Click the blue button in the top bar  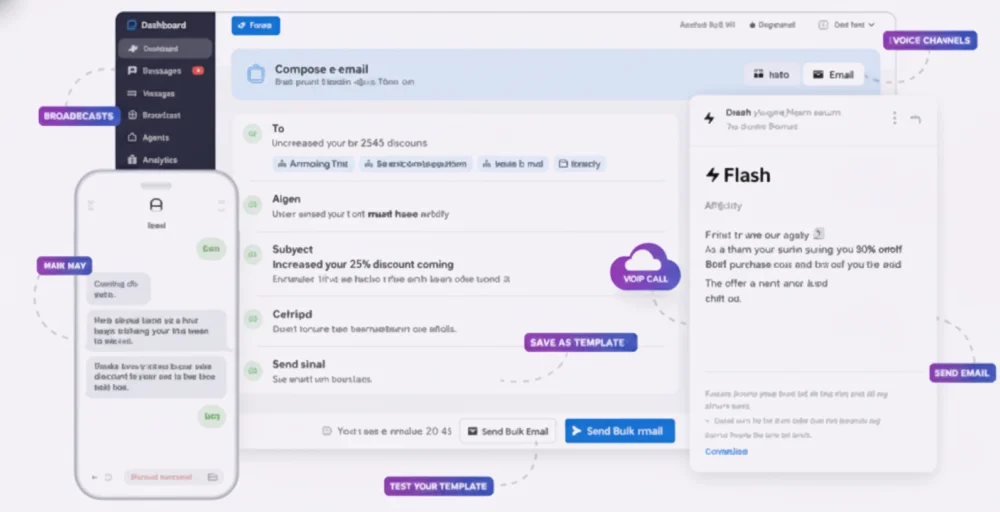point(256,26)
